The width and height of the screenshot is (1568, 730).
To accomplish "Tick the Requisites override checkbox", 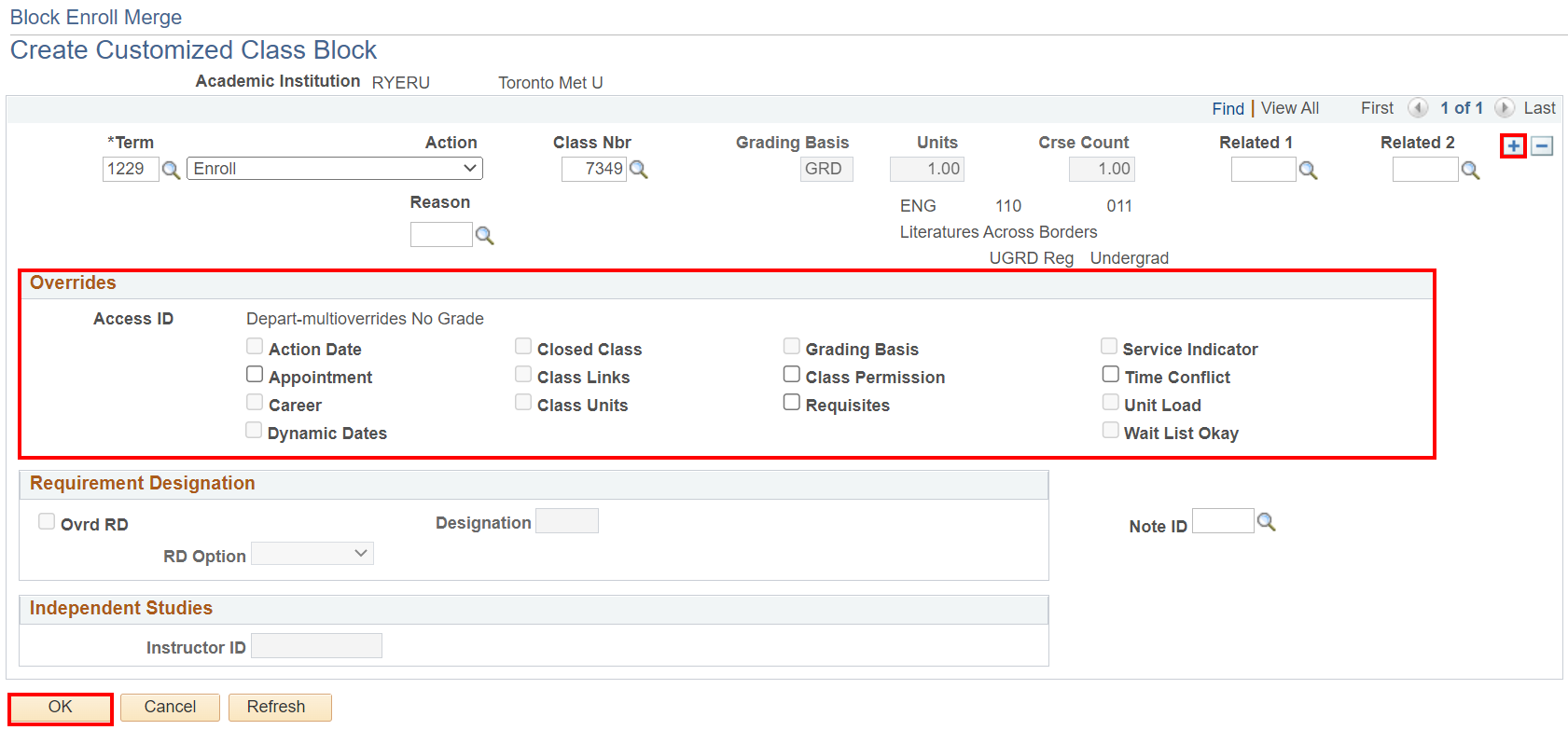I will point(792,403).
